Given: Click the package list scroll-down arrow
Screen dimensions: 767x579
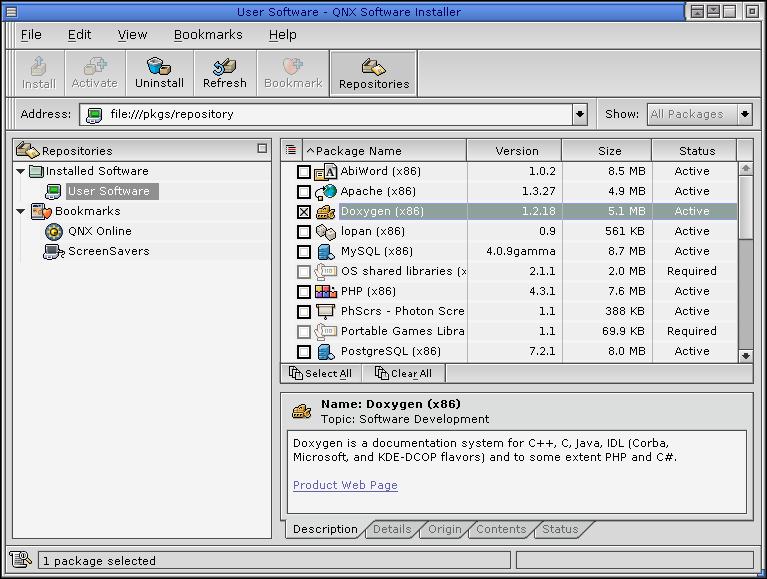Looking at the screenshot, I should pyautogui.click(x=745, y=355).
